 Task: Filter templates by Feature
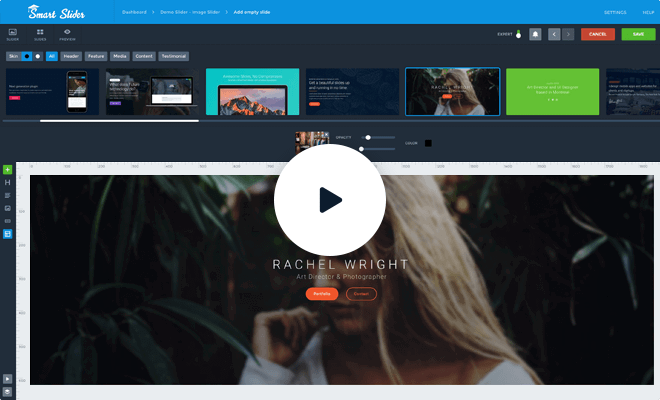click(96, 56)
